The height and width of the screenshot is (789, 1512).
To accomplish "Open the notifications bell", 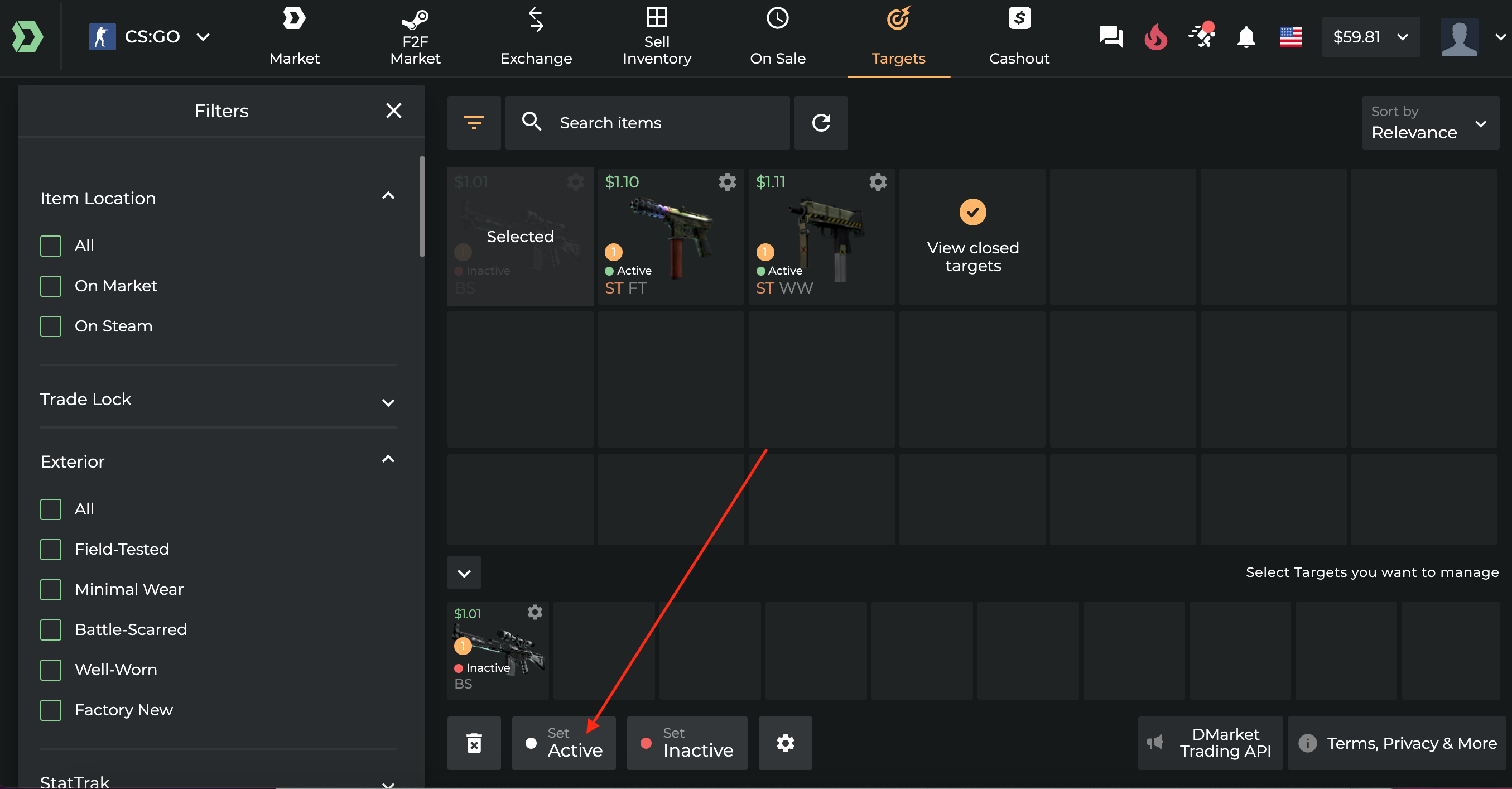I will 1246,37.
